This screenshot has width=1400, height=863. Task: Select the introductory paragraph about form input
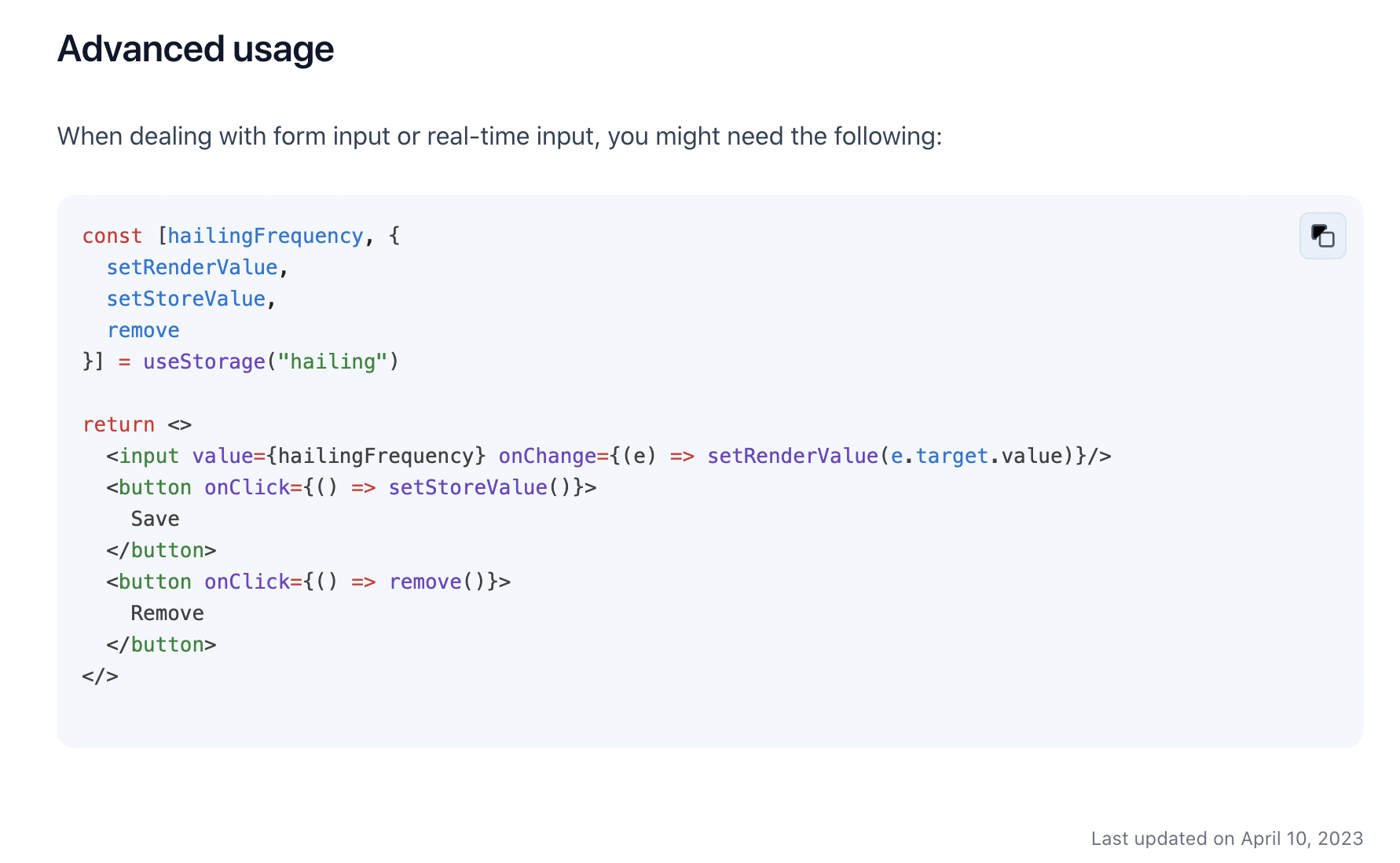tap(500, 135)
